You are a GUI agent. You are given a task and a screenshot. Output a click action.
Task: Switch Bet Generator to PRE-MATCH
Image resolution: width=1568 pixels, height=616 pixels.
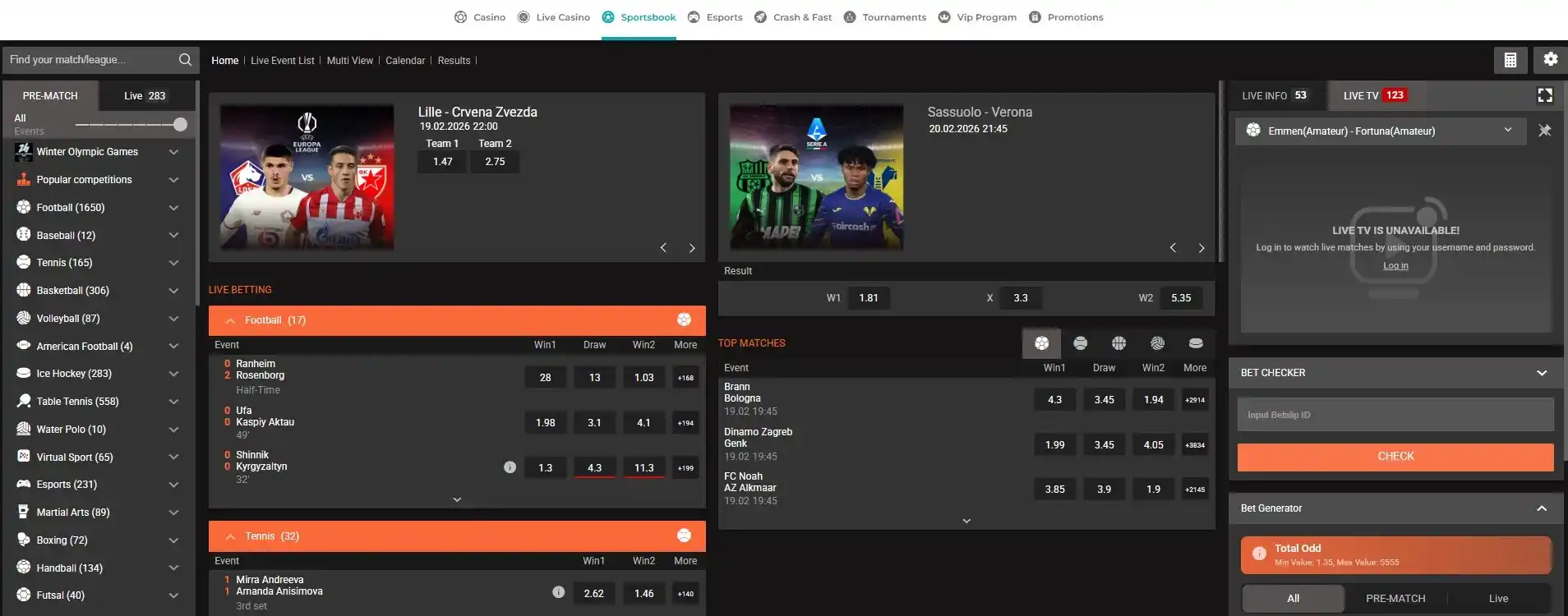pyautogui.click(x=1395, y=598)
